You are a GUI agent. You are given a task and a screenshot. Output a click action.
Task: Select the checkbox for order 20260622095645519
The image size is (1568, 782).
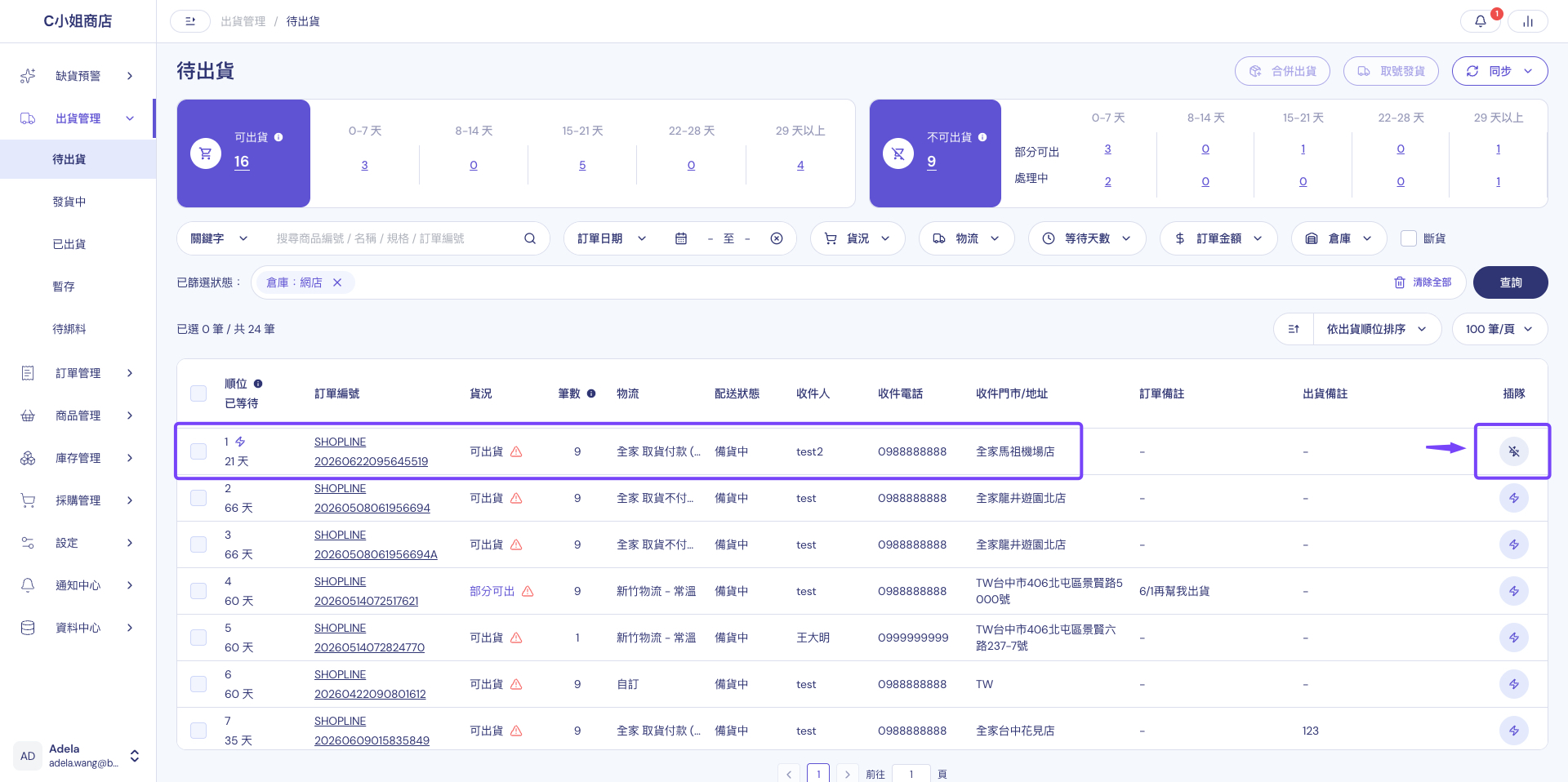pyautogui.click(x=198, y=451)
